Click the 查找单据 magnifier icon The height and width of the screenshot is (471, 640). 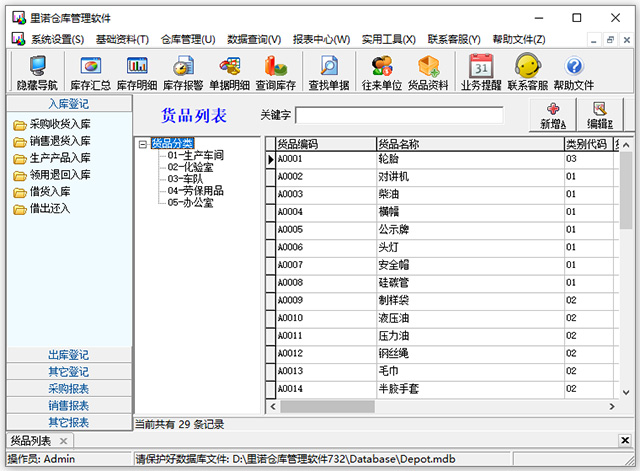[x=329, y=72]
